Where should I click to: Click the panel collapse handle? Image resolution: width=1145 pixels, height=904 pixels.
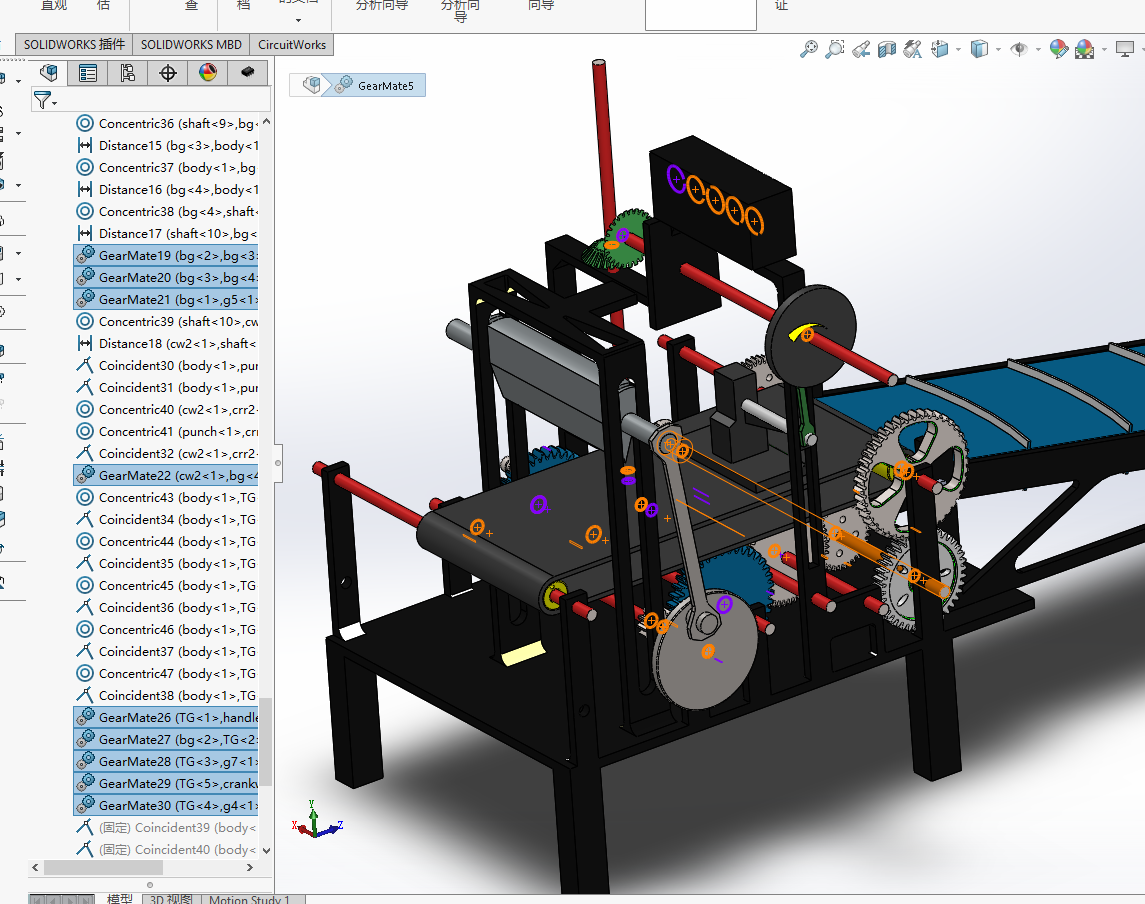[x=277, y=463]
